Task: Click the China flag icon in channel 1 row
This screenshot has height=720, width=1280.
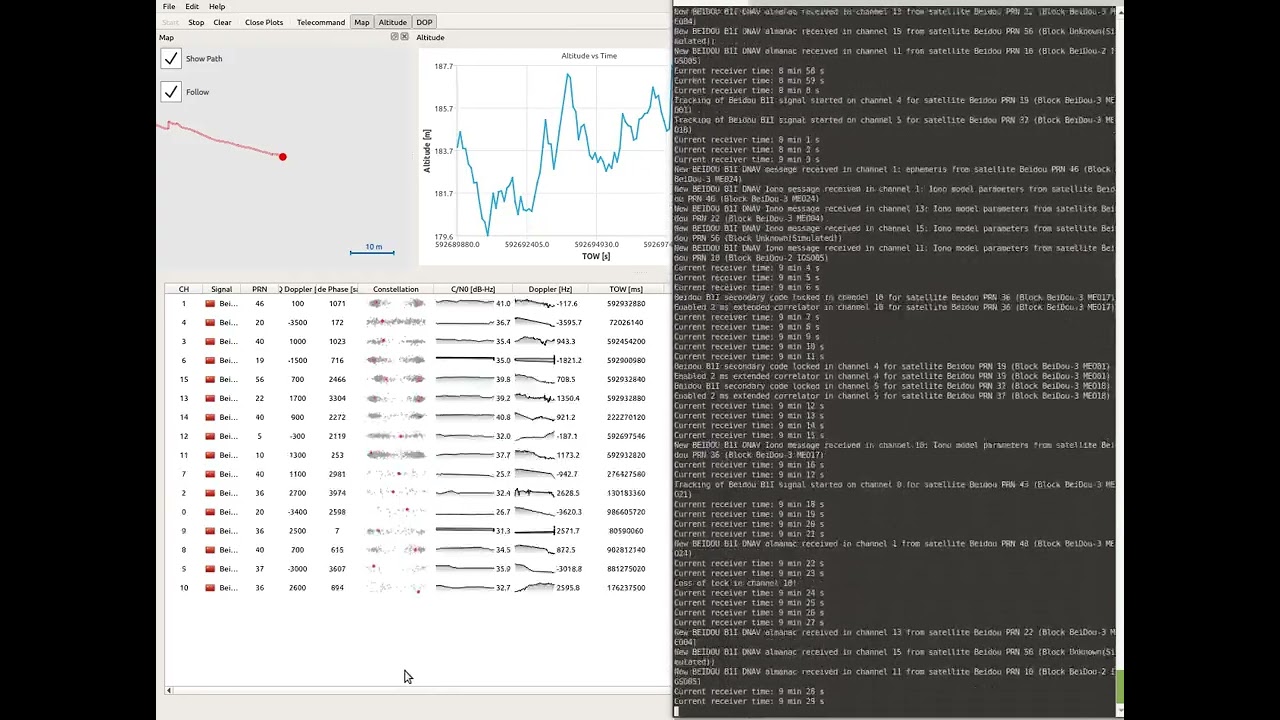Action: point(210,303)
